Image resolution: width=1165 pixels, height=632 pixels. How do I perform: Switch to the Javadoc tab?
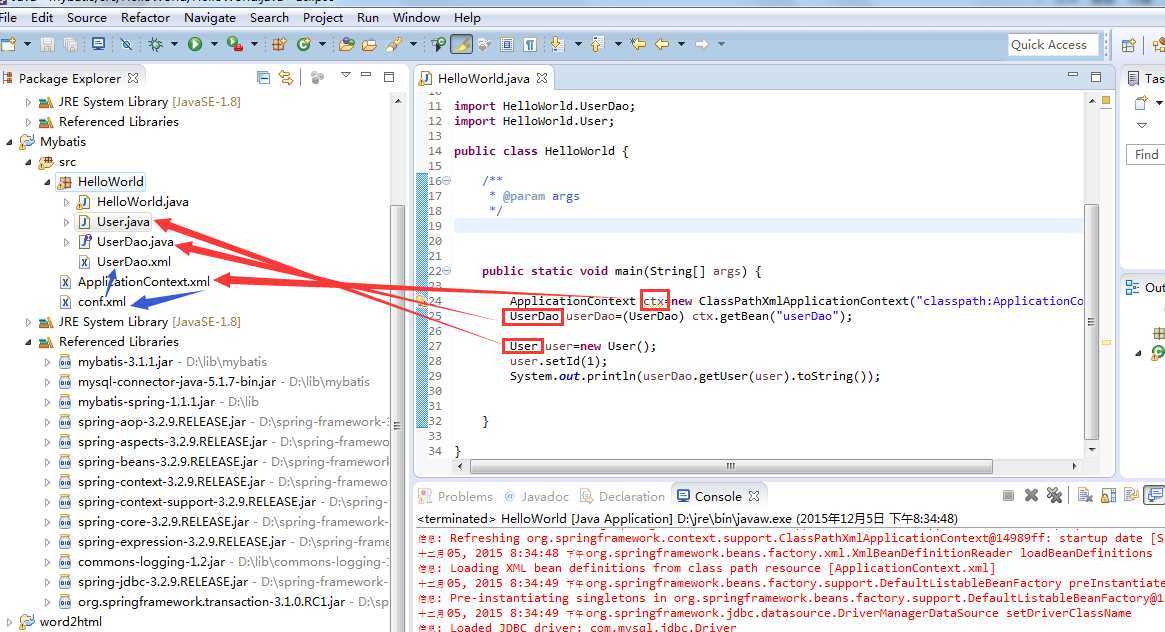536,496
